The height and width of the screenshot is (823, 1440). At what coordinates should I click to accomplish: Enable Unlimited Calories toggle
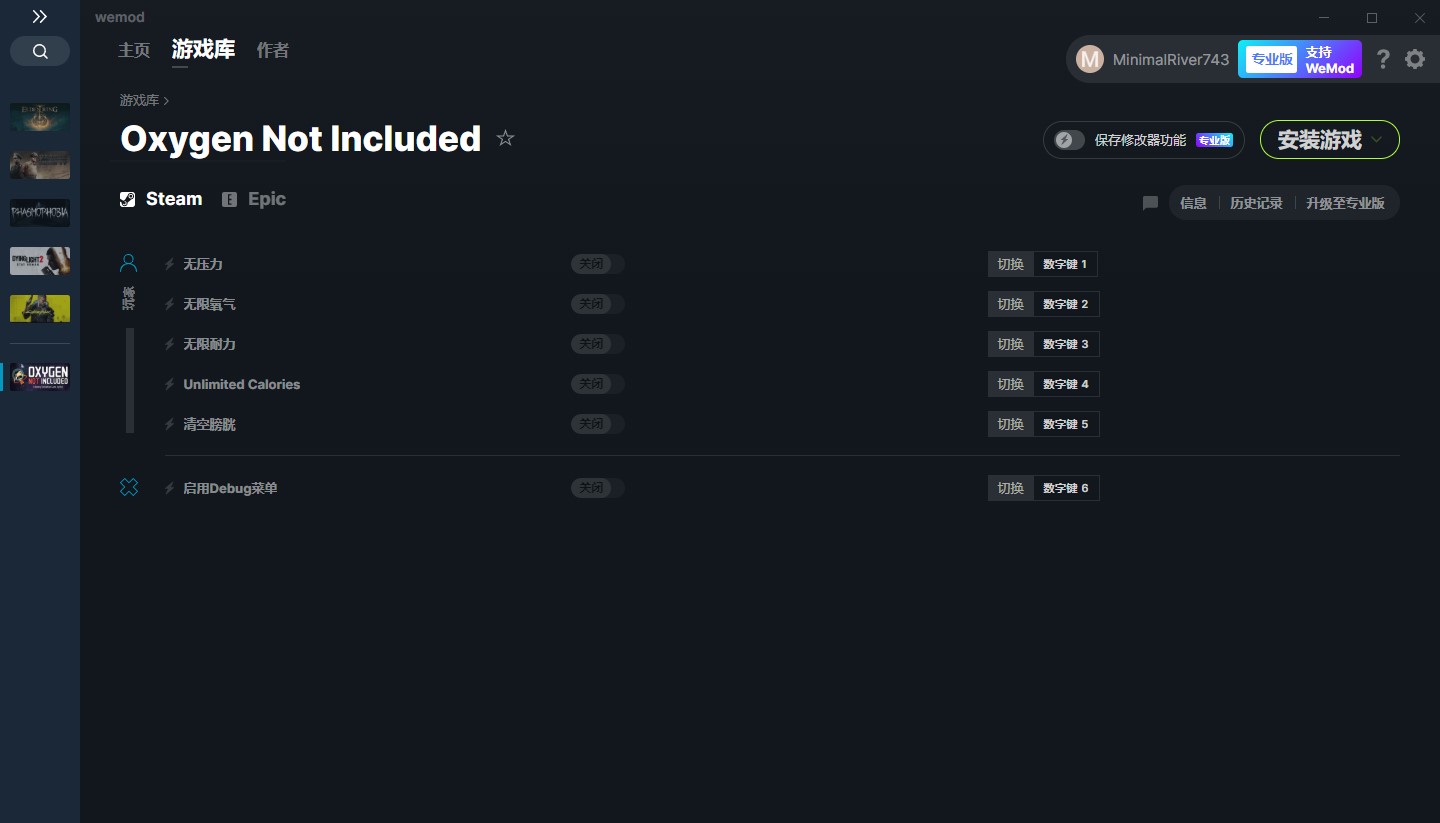click(598, 384)
